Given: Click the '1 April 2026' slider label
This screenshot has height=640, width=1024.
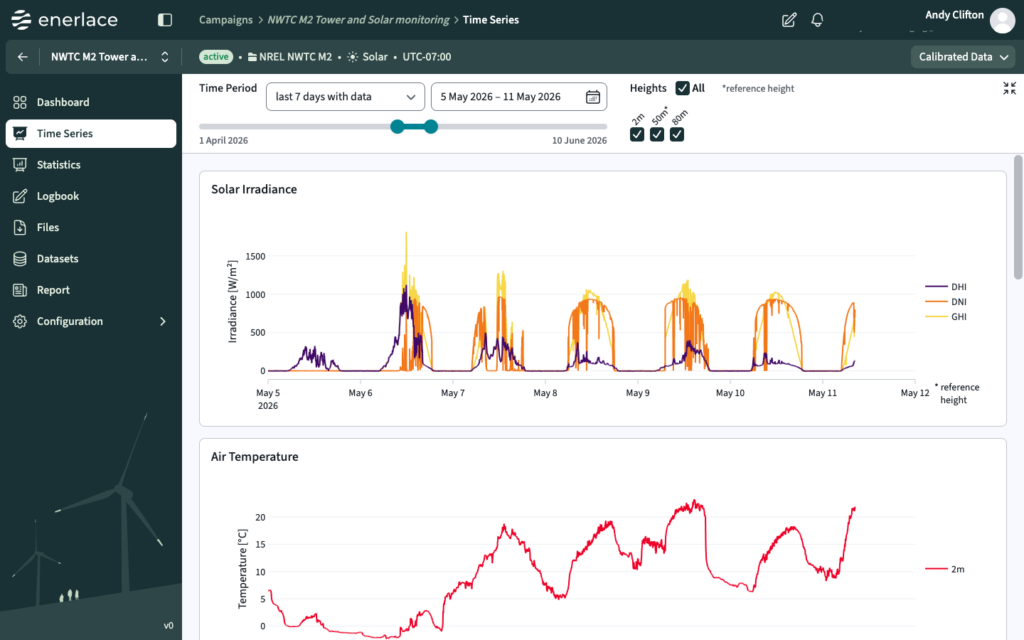Looking at the screenshot, I should click(x=223, y=140).
